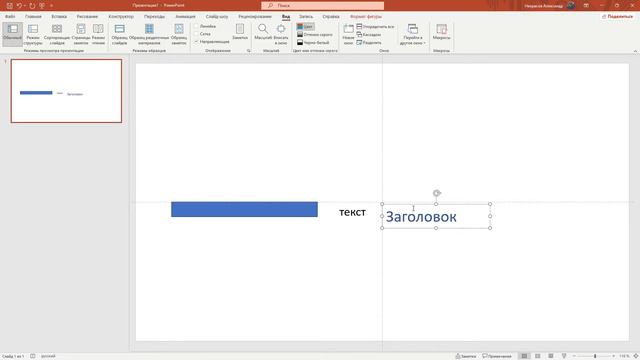This screenshot has height=360, width=640.
Task: Click the Notes (Заметки) ribbon button
Action: [240, 32]
